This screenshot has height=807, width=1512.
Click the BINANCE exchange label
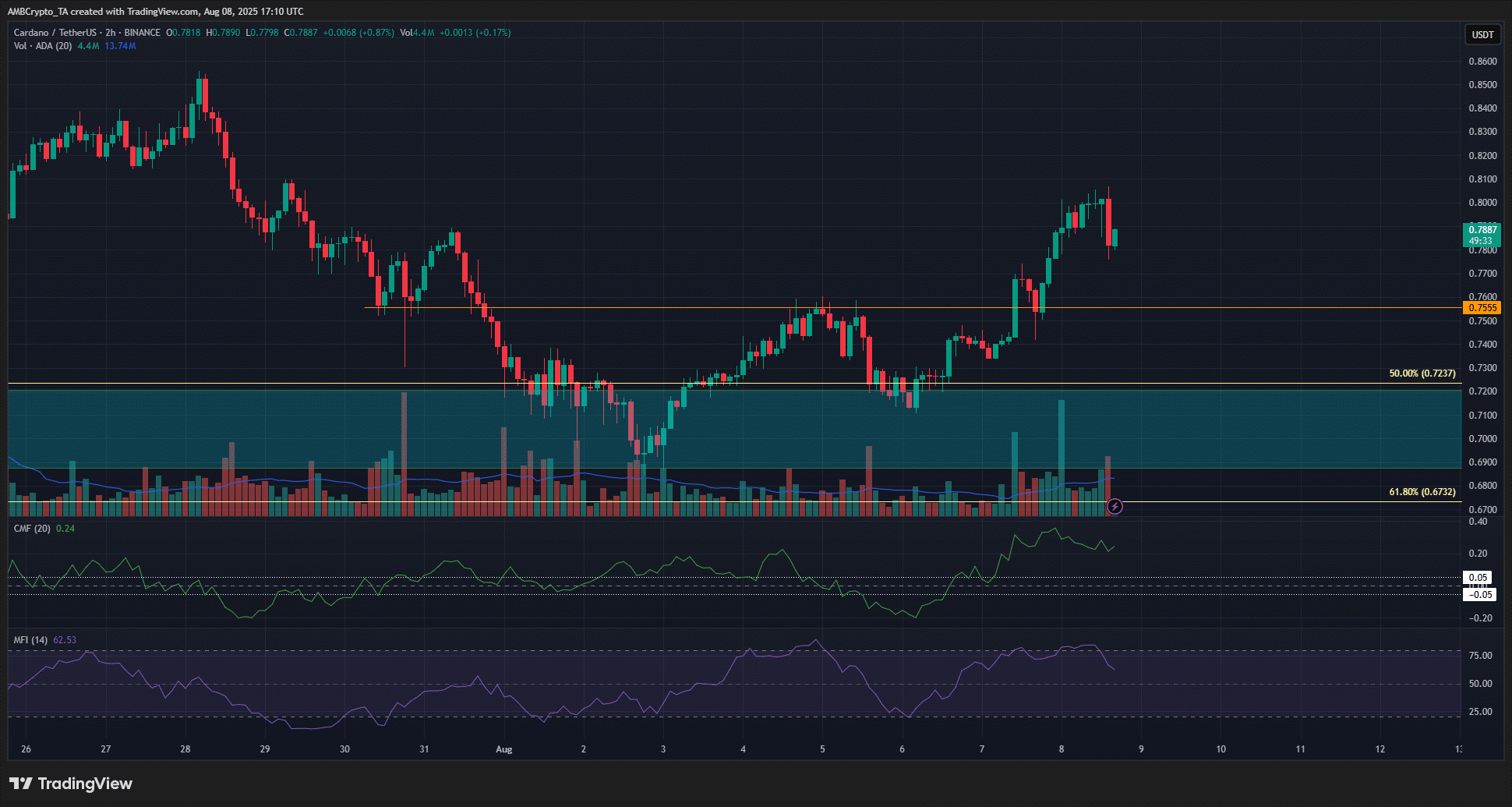(x=143, y=33)
